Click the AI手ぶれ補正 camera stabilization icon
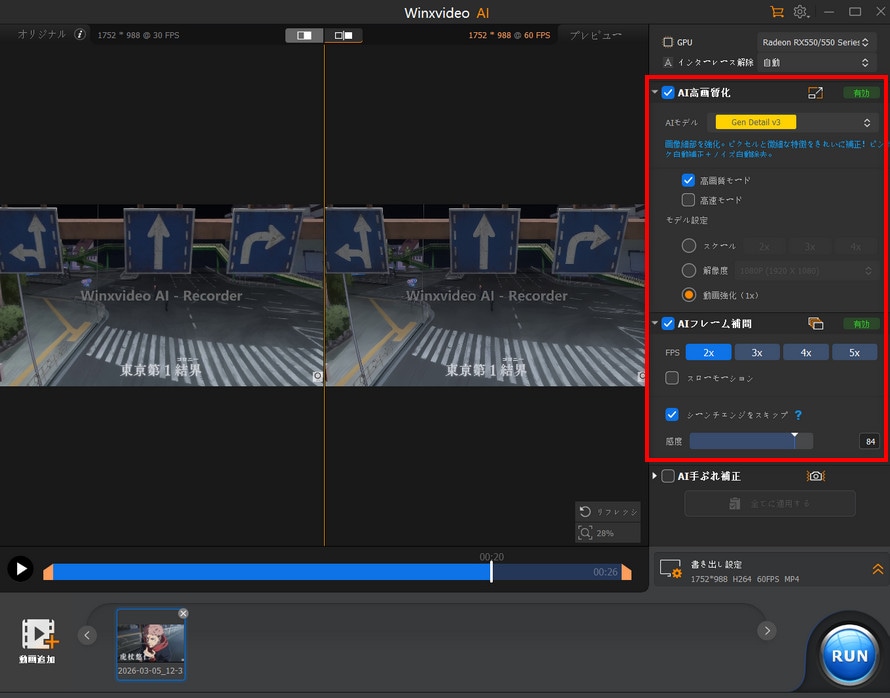Viewport: 890px width, 698px height. click(x=816, y=477)
